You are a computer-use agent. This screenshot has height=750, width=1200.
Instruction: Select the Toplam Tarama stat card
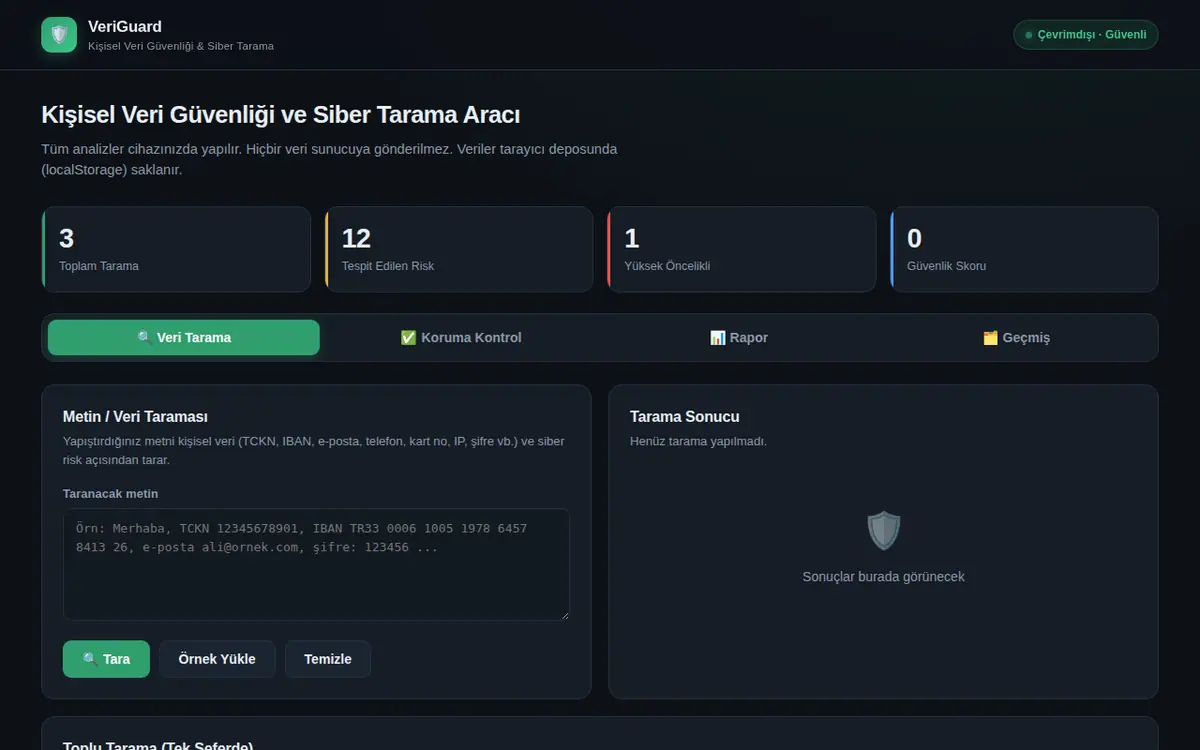pos(176,249)
